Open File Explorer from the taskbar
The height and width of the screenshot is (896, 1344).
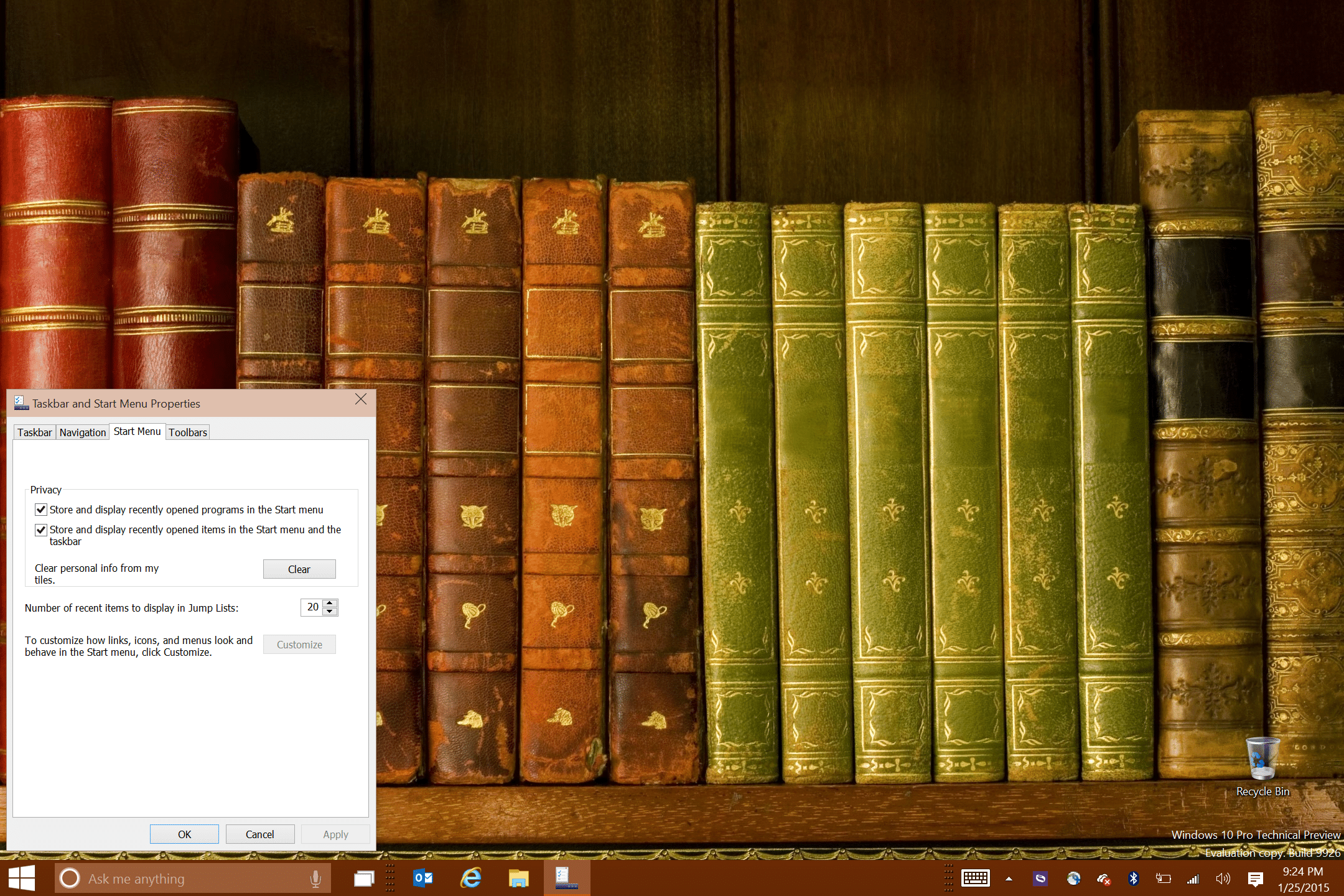(518, 878)
